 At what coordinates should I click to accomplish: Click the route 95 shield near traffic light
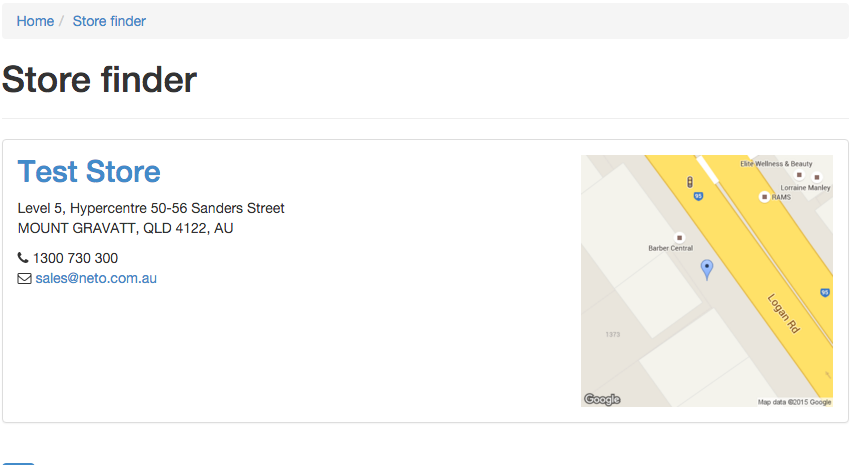pyautogui.click(x=698, y=197)
